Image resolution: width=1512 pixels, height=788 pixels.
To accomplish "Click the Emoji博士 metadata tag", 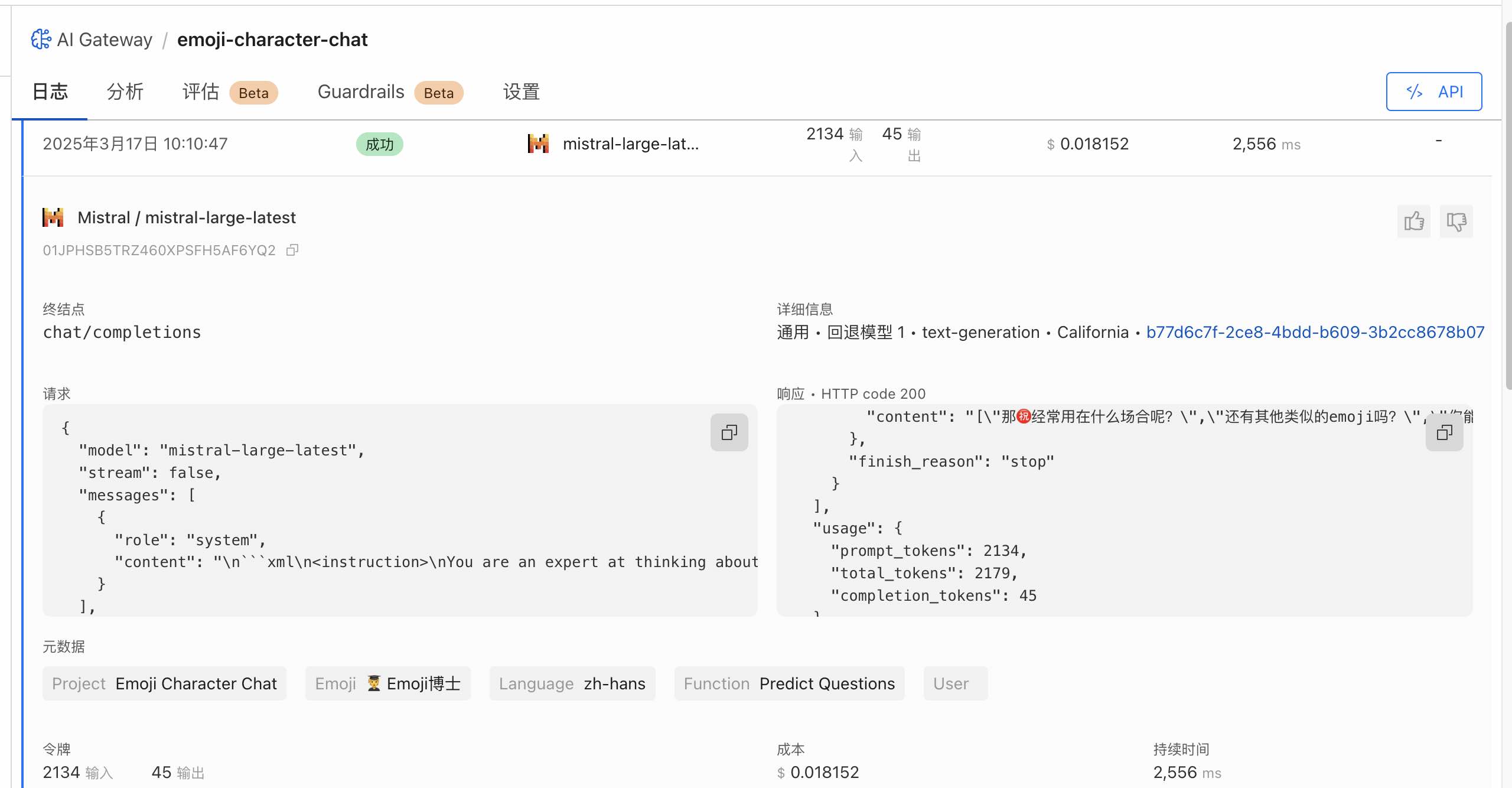I will pyautogui.click(x=387, y=683).
